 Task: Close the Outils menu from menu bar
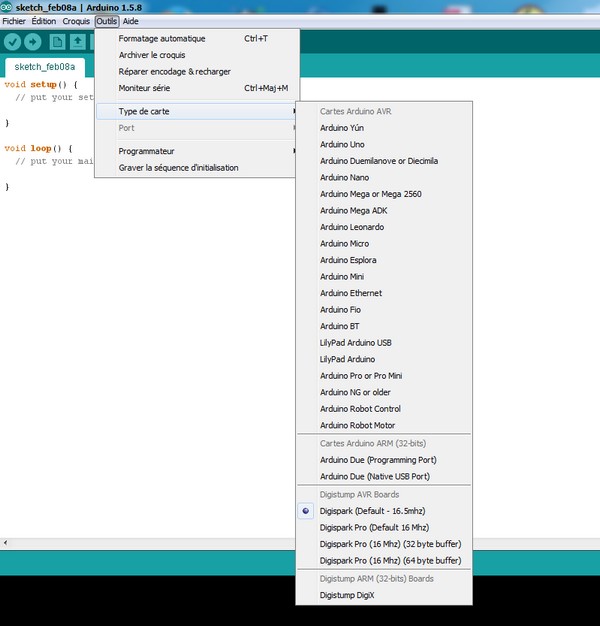point(107,21)
